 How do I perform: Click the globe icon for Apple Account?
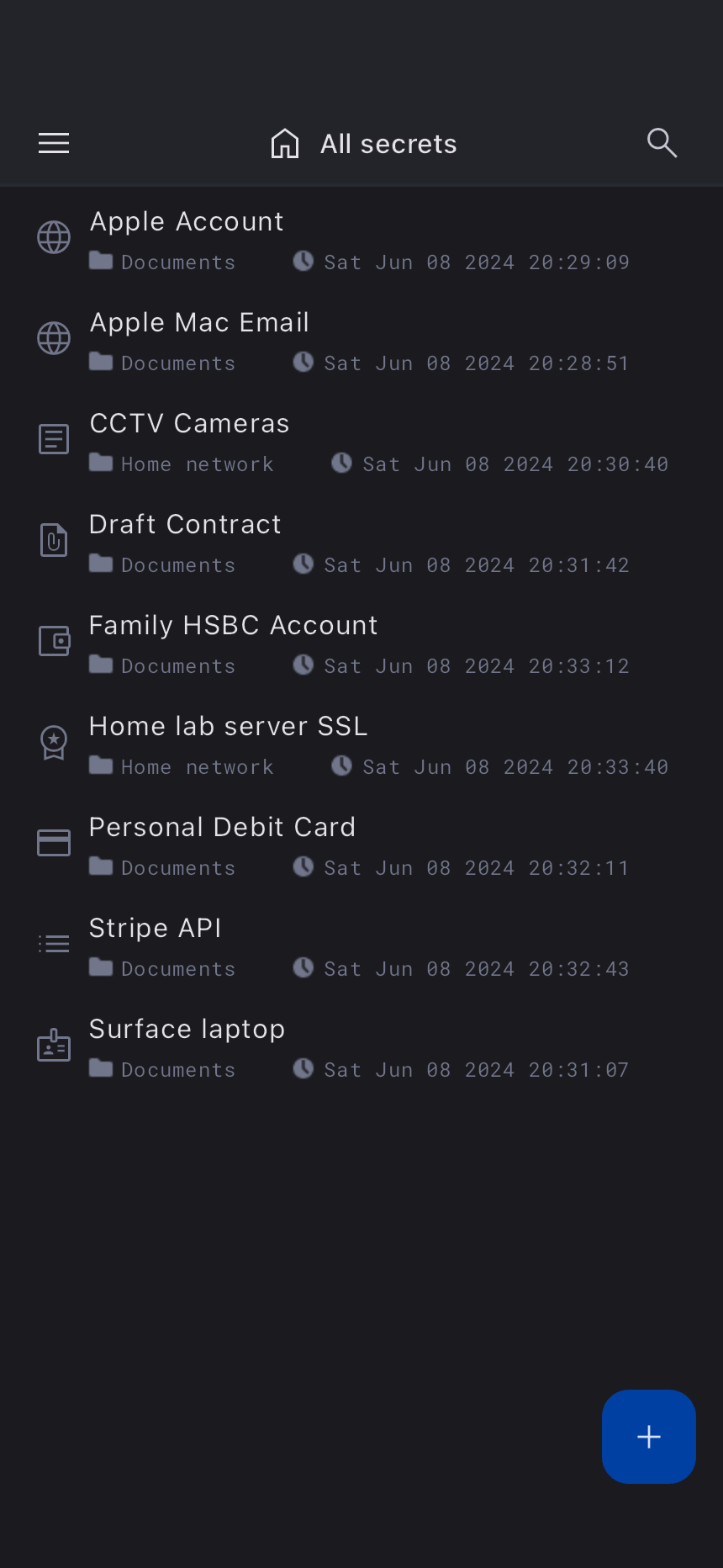click(x=54, y=237)
